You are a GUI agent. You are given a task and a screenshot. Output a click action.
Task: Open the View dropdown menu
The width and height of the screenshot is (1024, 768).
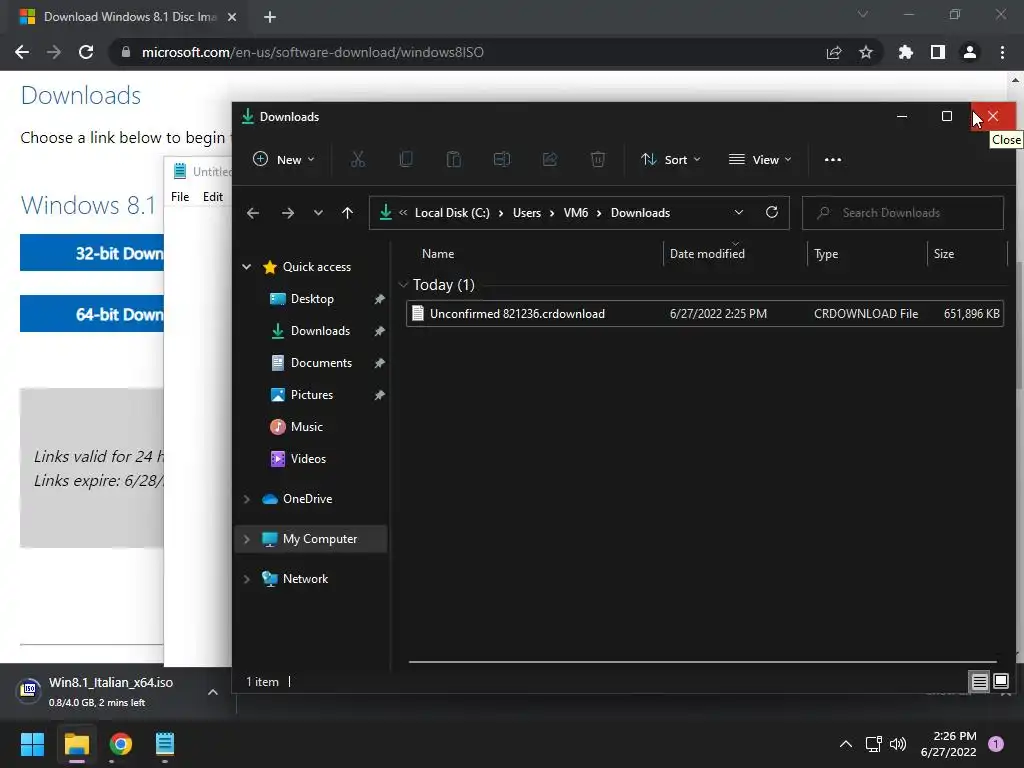click(x=760, y=159)
